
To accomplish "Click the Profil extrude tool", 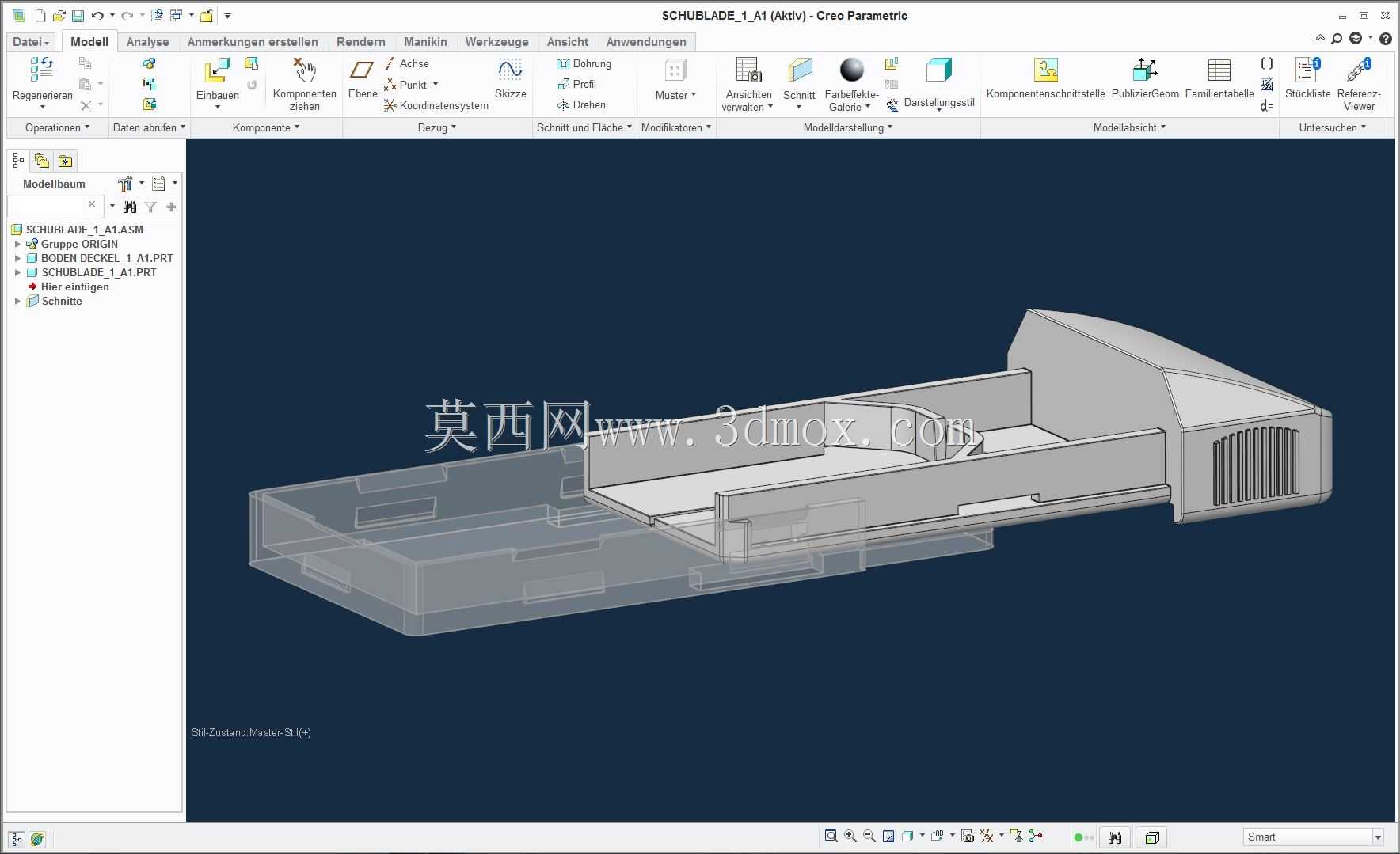I will pyautogui.click(x=576, y=84).
